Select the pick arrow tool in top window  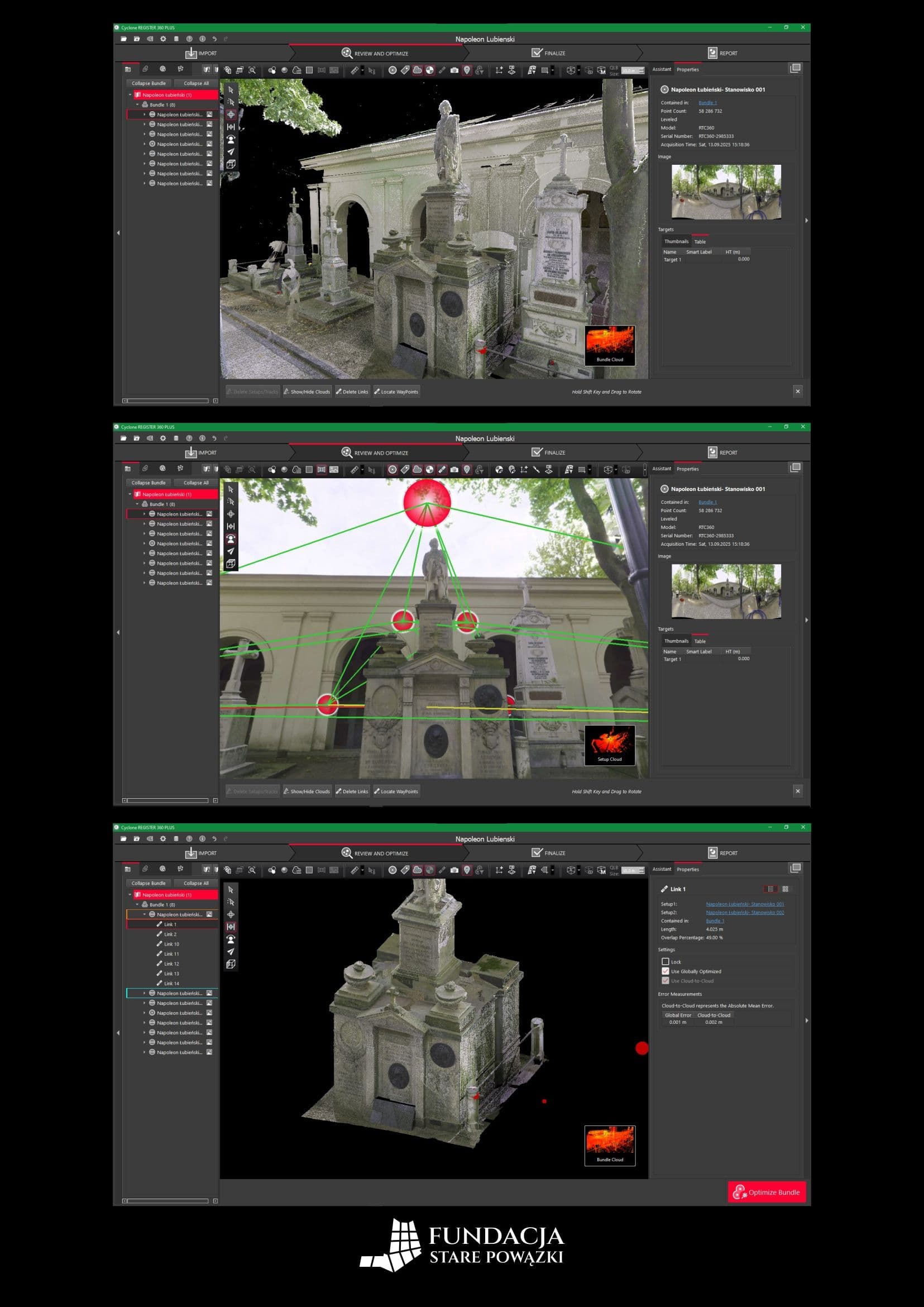[x=231, y=90]
